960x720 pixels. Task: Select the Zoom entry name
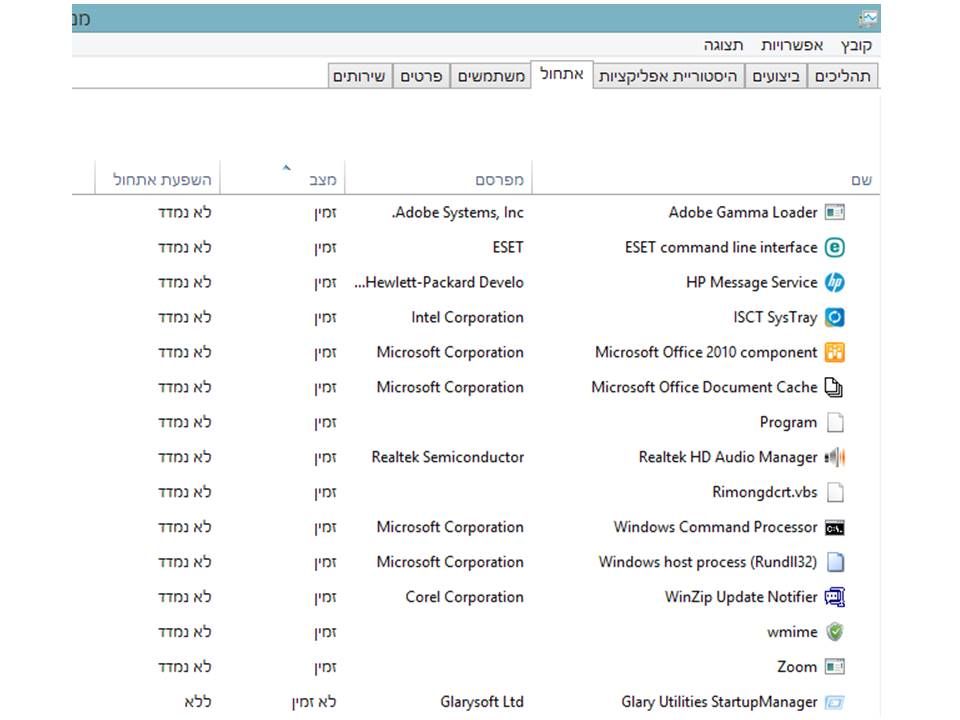[x=797, y=667]
